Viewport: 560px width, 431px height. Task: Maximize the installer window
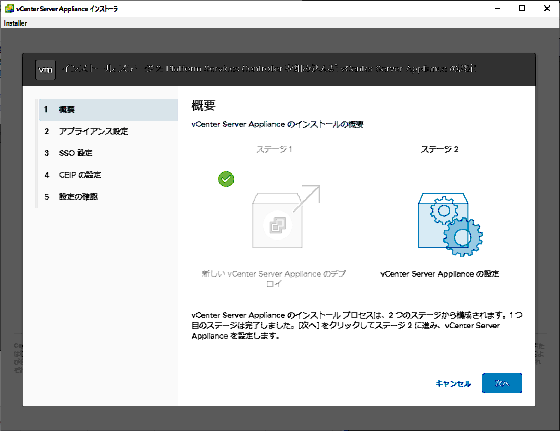(x=522, y=8)
